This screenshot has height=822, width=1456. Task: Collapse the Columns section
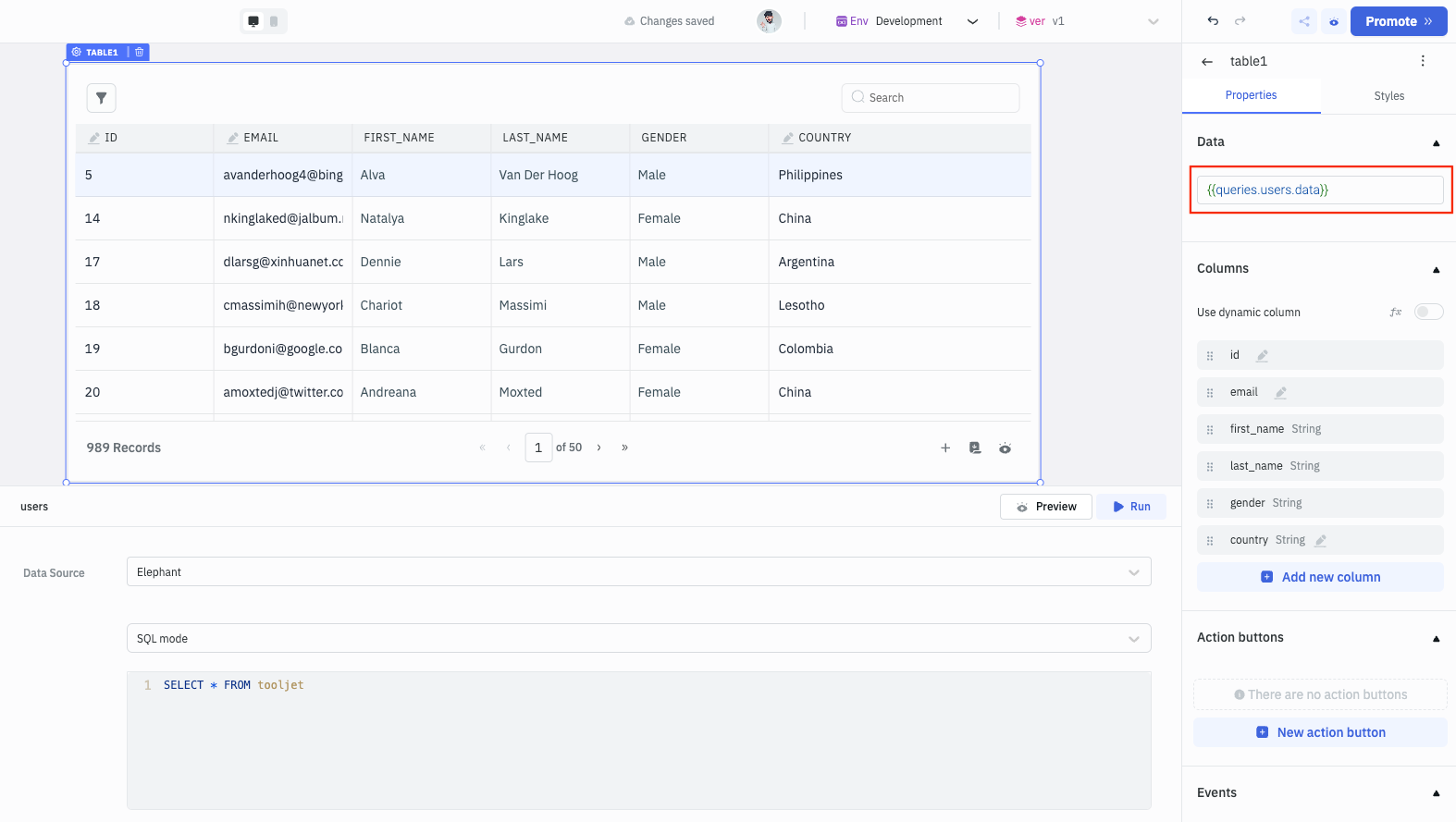[x=1436, y=269]
